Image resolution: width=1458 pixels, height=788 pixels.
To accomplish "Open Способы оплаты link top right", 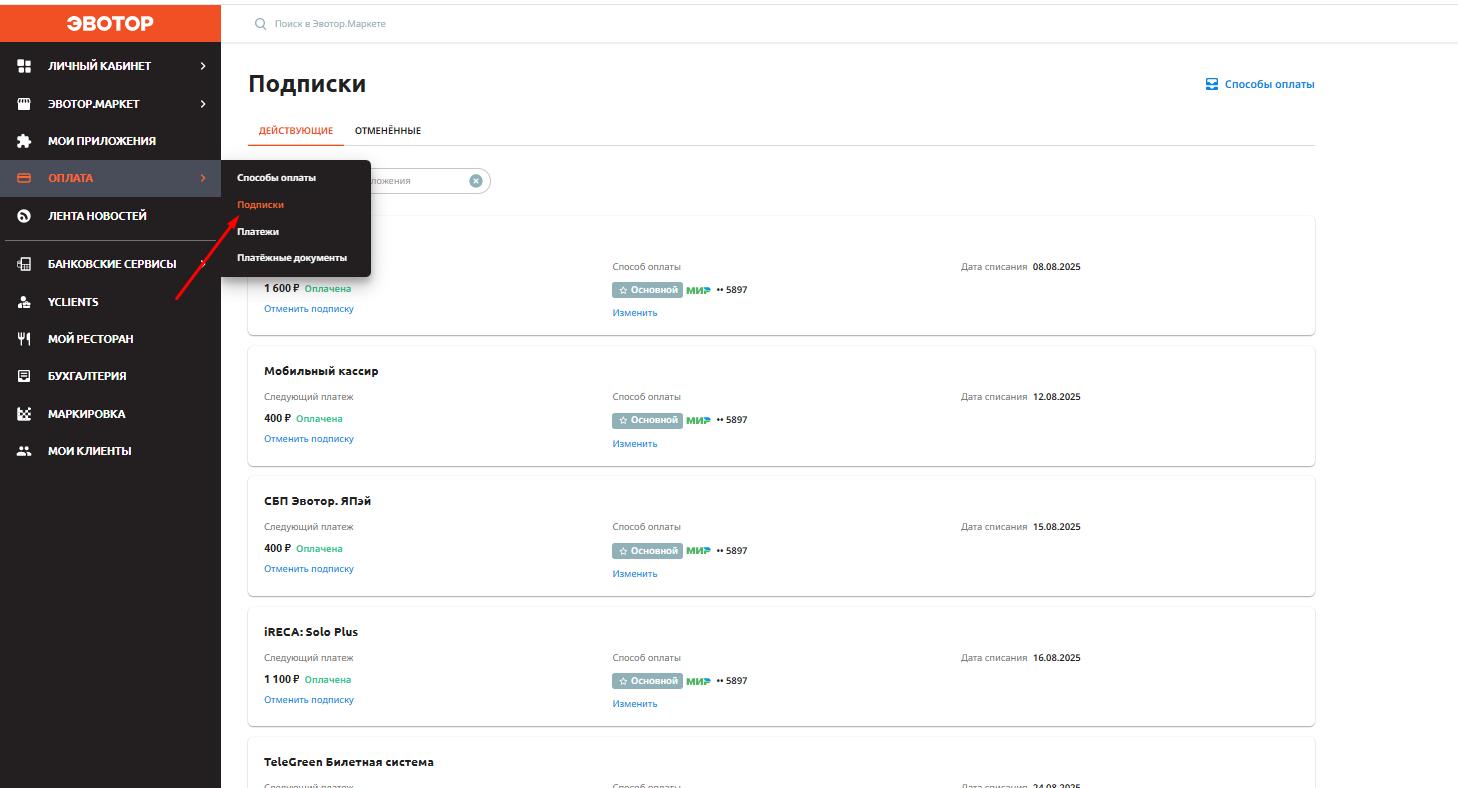I will (x=1269, y=84).
